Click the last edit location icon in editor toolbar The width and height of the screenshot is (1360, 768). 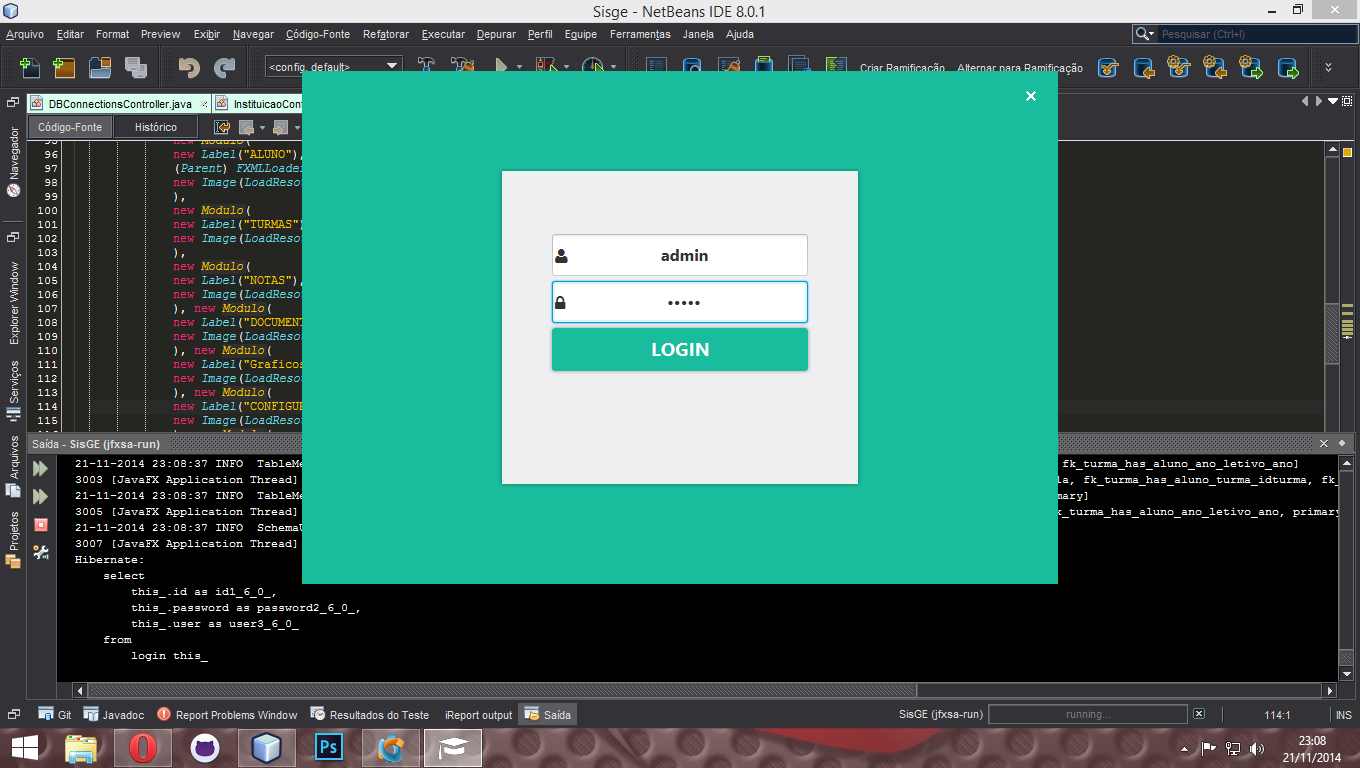click(222, 127)
